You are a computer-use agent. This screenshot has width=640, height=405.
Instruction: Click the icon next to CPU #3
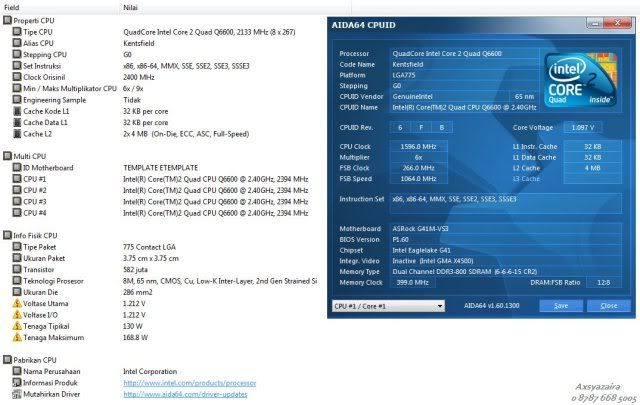point(17,201)
